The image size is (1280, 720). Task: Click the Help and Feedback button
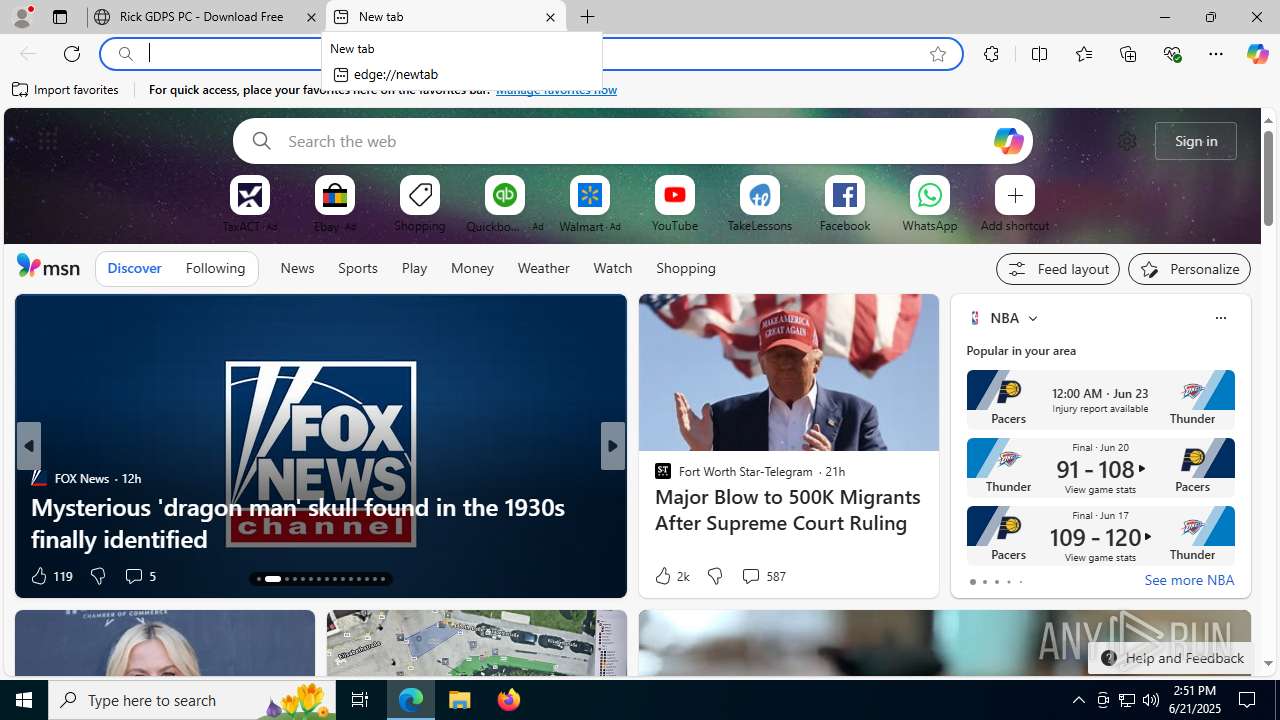pos(1171,658)
